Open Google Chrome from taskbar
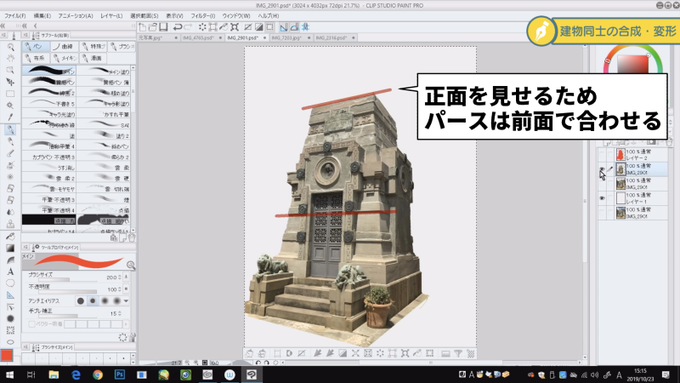The width and height of the screenshot is (680, 383). 98,375
